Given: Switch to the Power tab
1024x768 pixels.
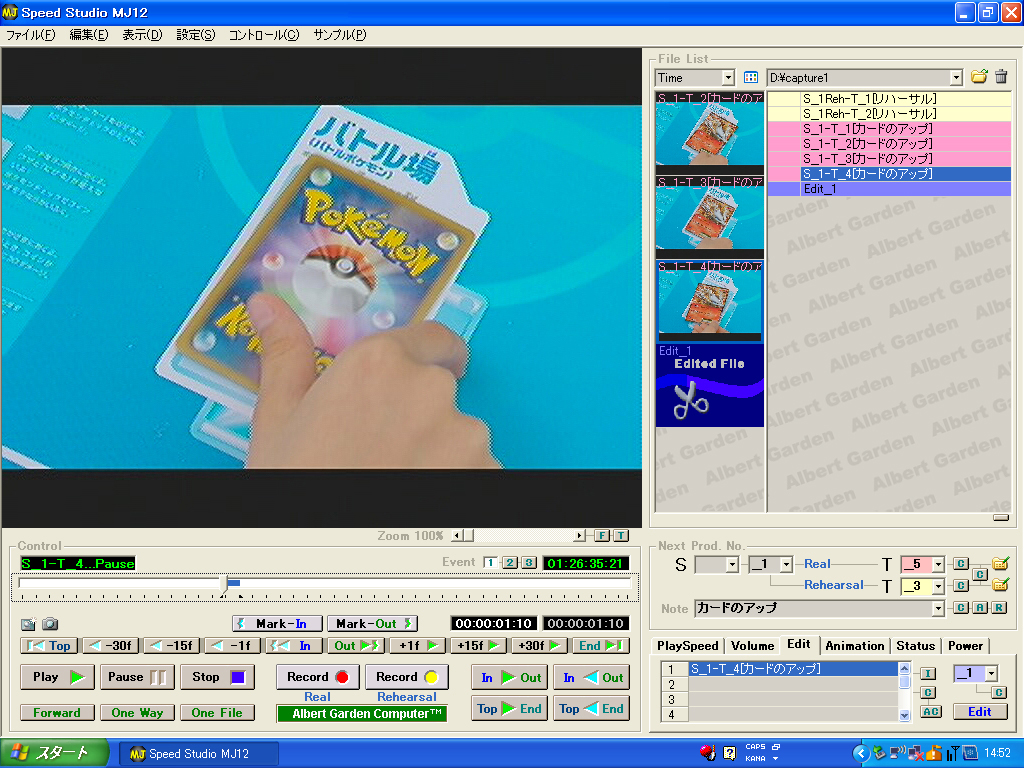Looking at the screenshot, I should pyautogui.click(x=965, y=646).
